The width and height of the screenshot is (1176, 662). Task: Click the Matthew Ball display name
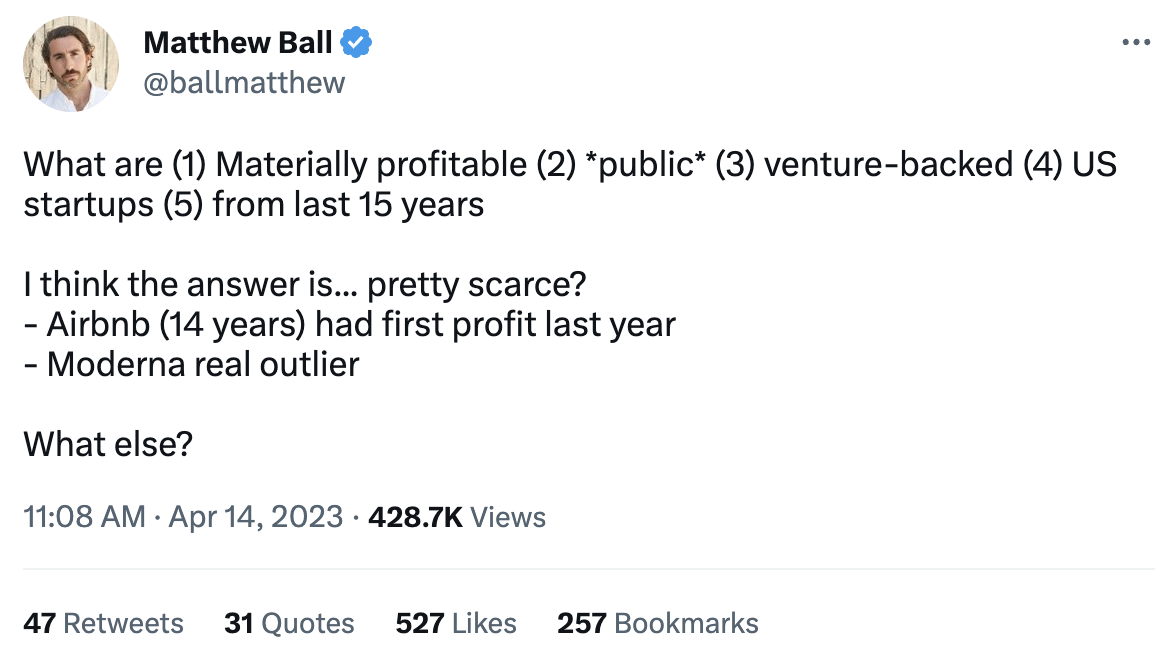point(238,43)
